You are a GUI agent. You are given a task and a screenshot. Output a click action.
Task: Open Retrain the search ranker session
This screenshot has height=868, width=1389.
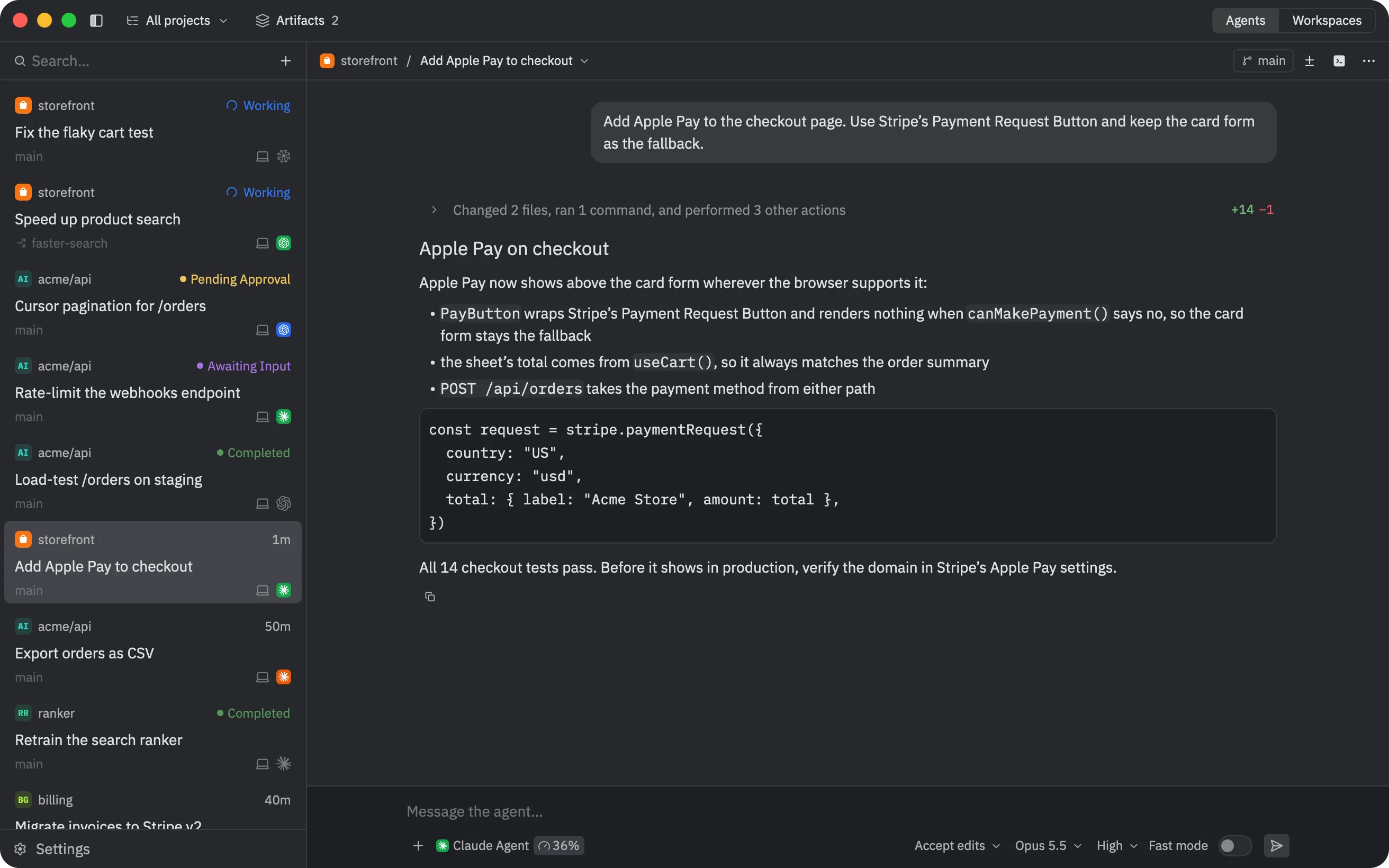pyautogui.click(x=152, y=738)
